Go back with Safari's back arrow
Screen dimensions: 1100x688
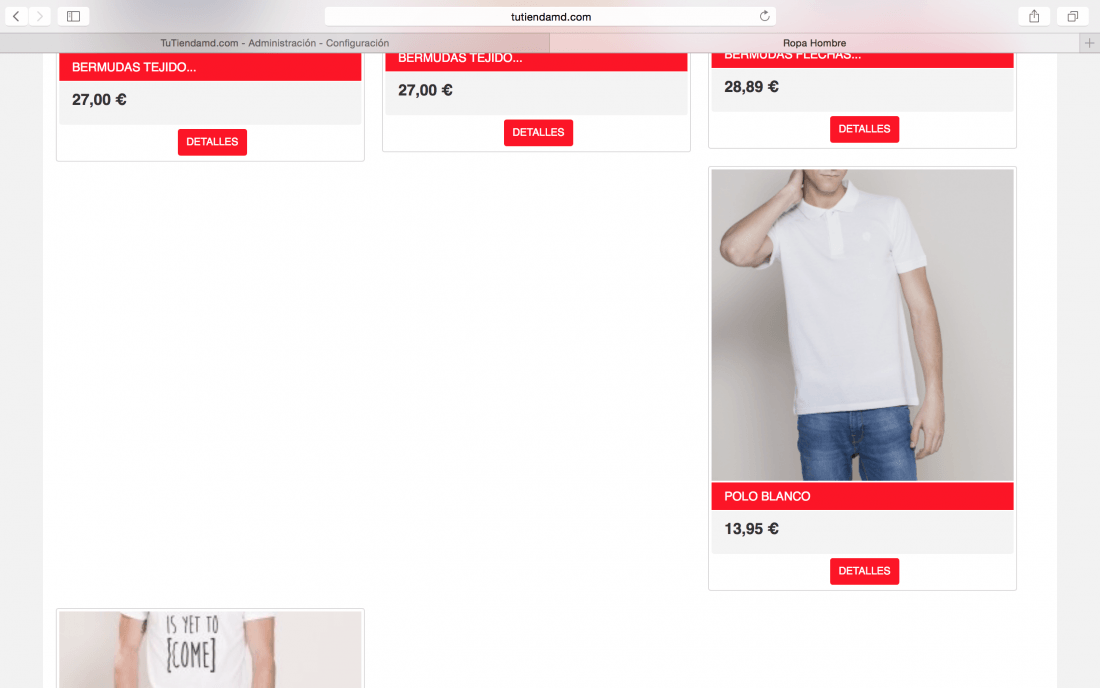[16, 16]
